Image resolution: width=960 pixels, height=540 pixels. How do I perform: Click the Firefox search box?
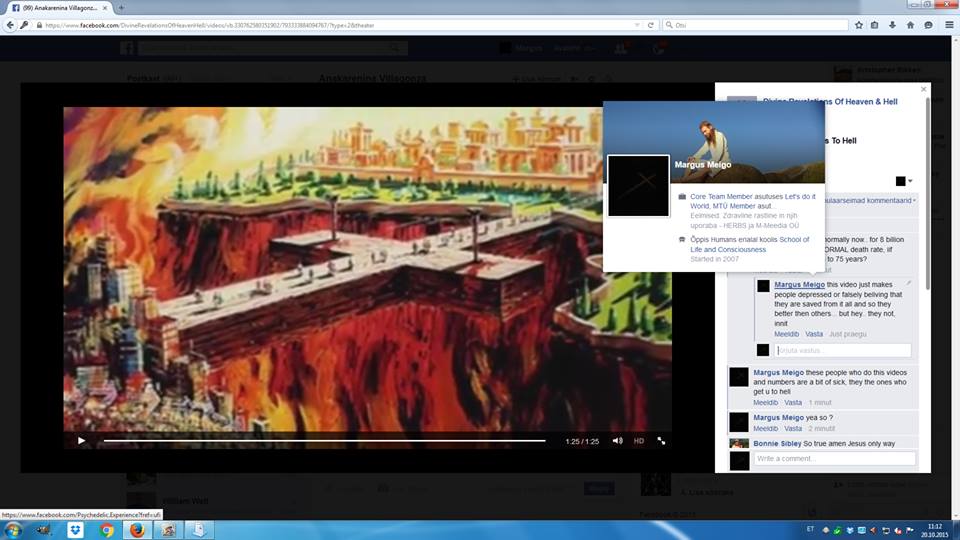tap(756, 25)
